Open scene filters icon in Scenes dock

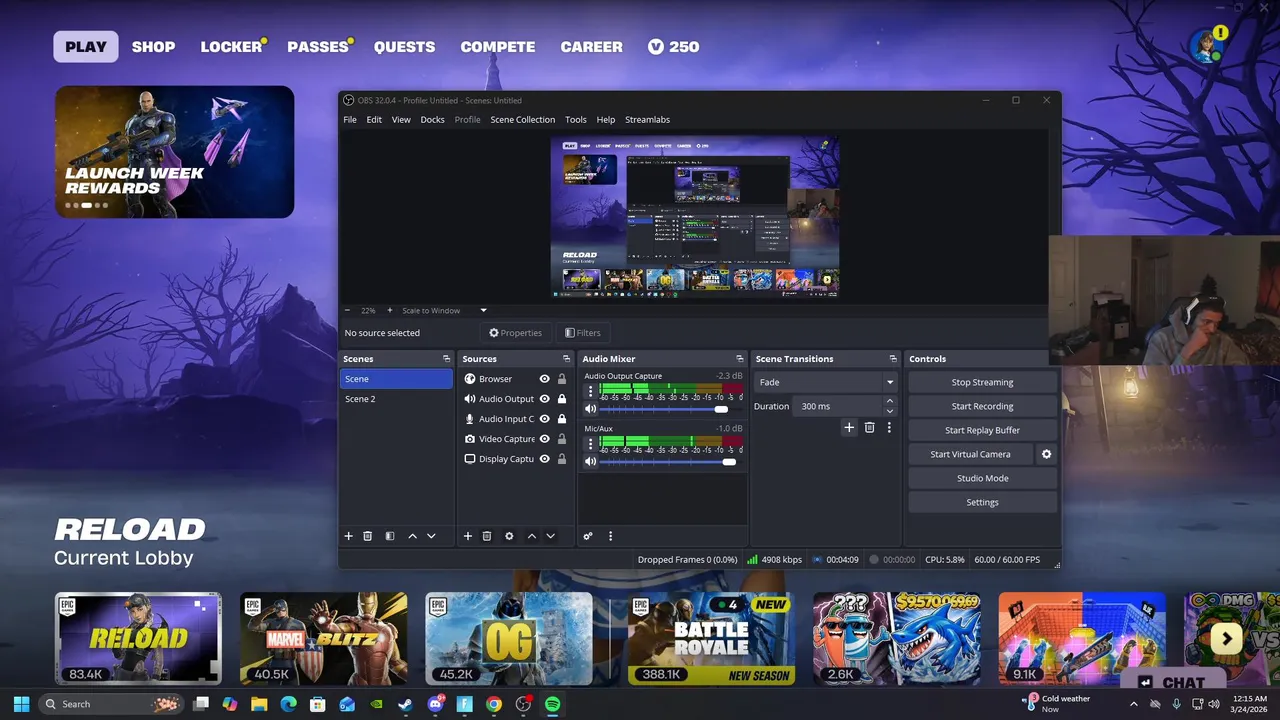coord(390,536)
